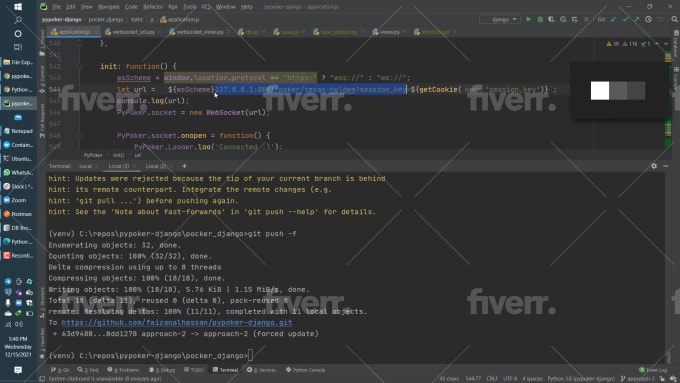The height and width of the screenshot is (383, 680).
Task: Open the django run configuration dropdown
Action: pos(500,19)
